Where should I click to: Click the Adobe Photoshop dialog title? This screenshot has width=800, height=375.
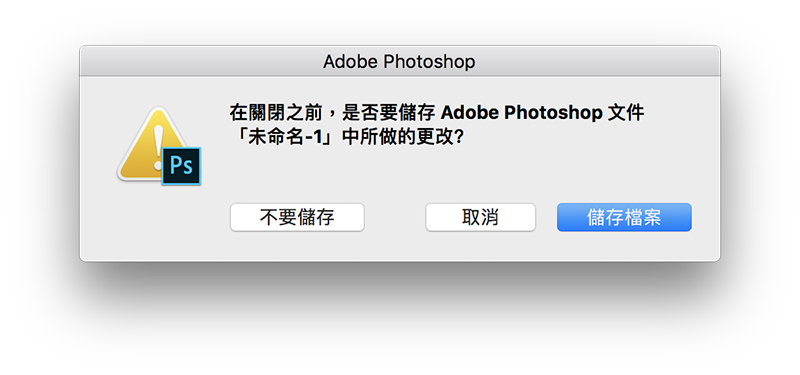tap(399, 62)
